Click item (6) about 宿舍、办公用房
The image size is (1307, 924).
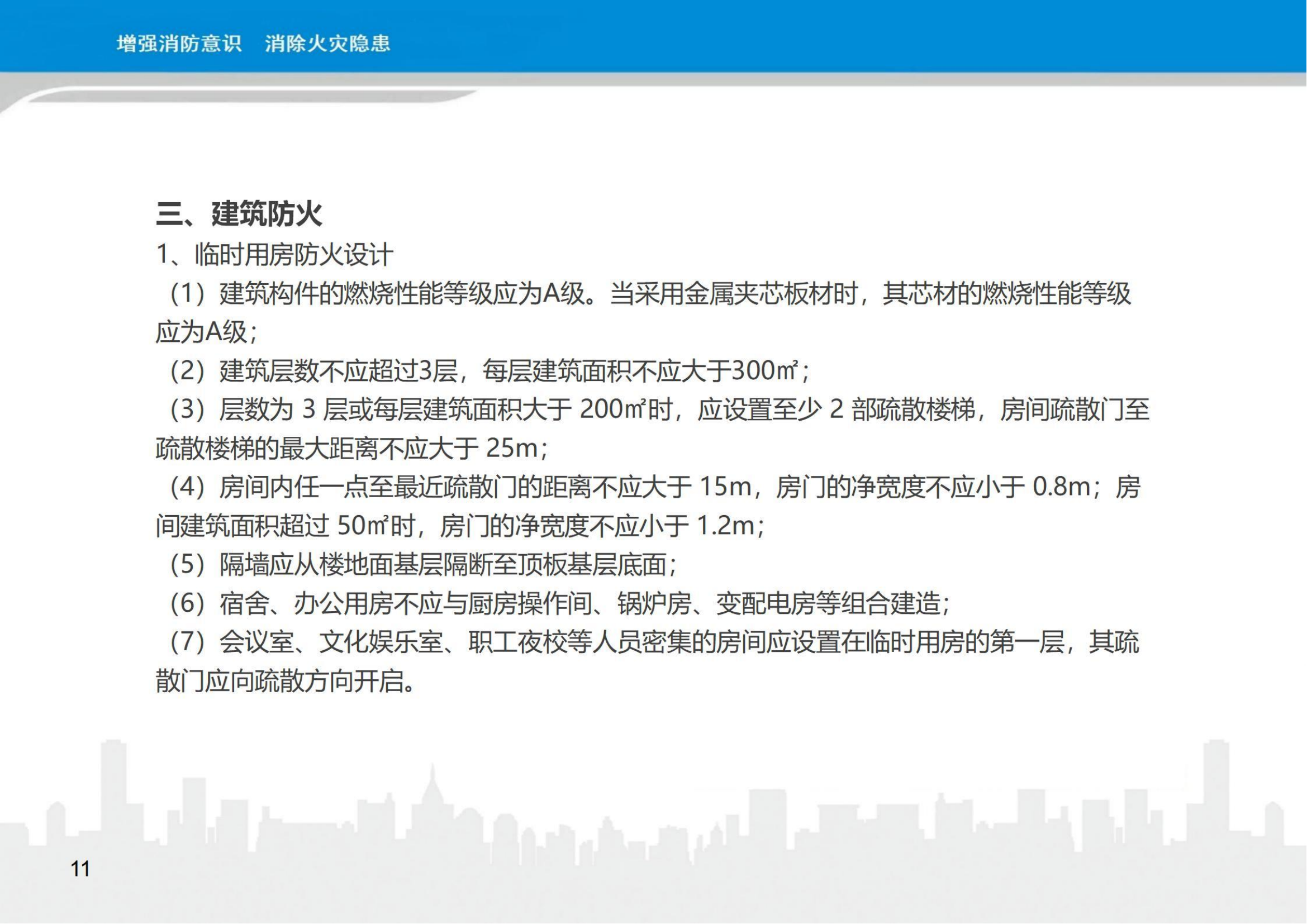coord(560,603)
